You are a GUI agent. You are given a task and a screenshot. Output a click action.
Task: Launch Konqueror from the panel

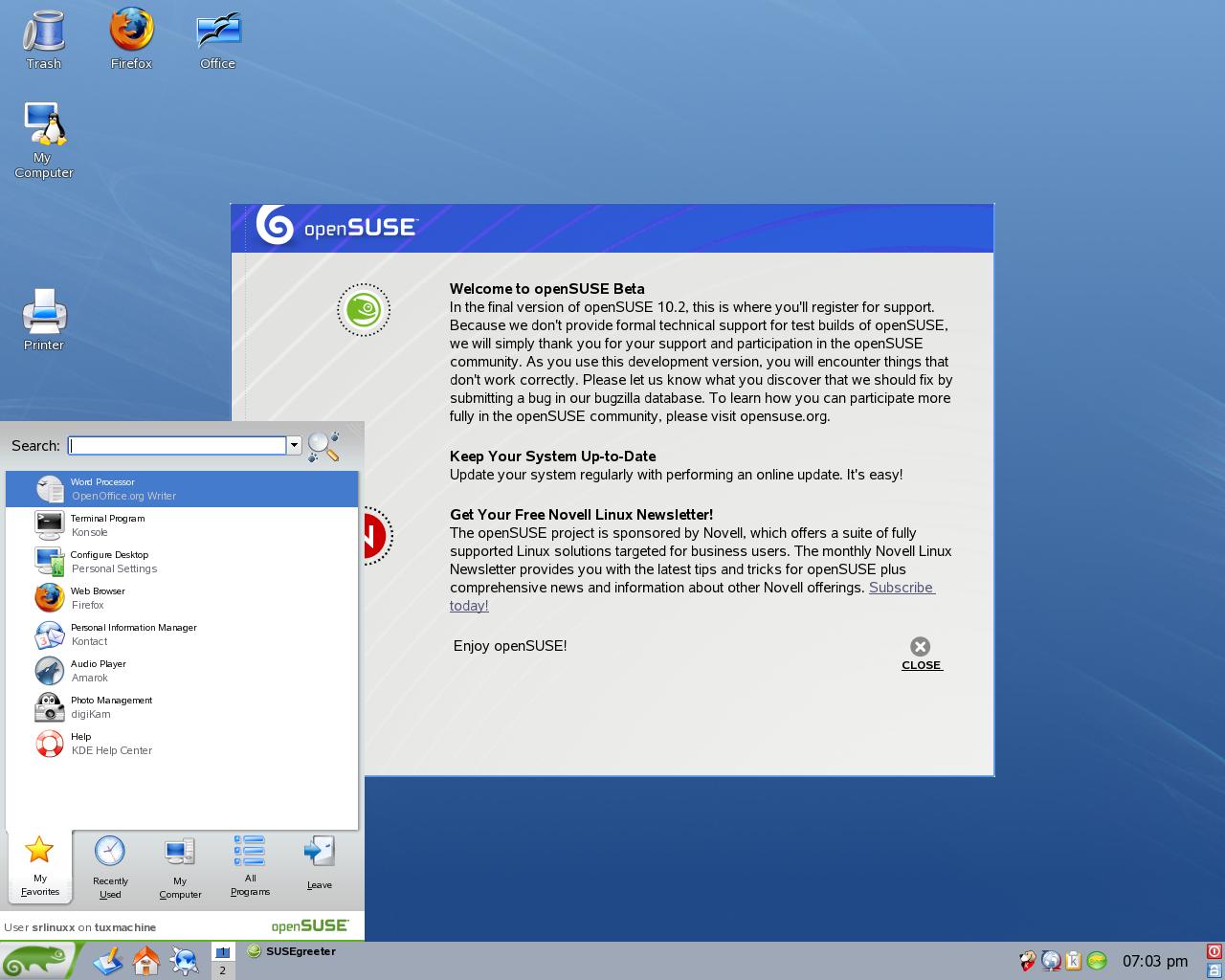point(185,960)
